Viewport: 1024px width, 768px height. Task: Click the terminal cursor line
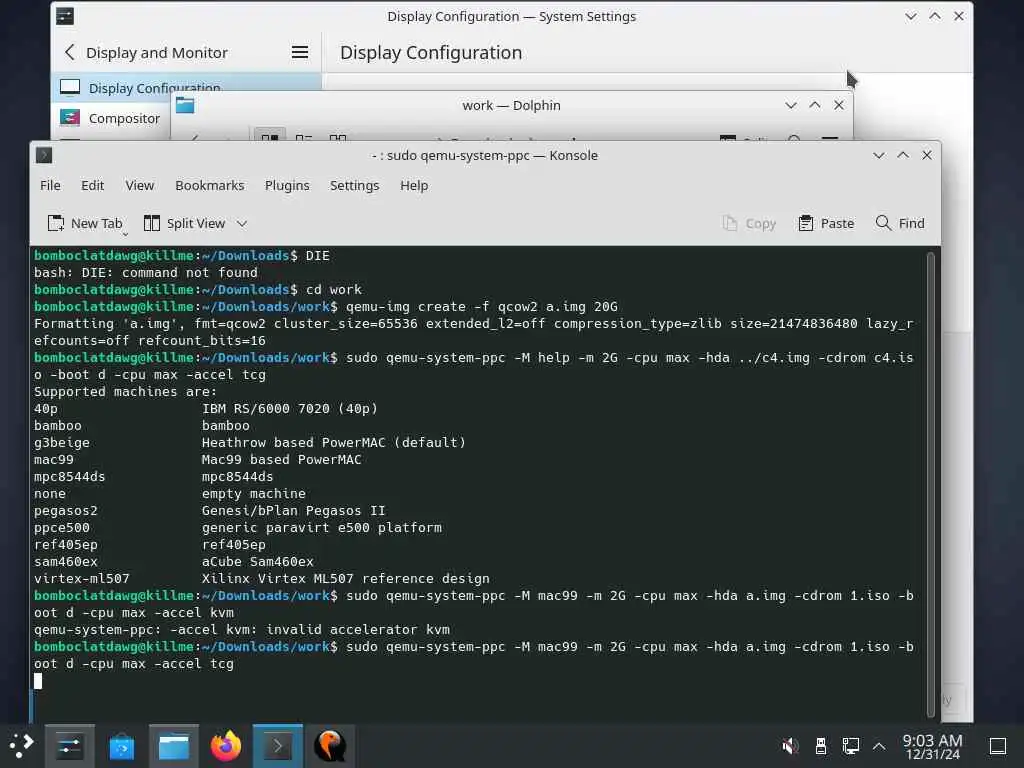[38, 680]
